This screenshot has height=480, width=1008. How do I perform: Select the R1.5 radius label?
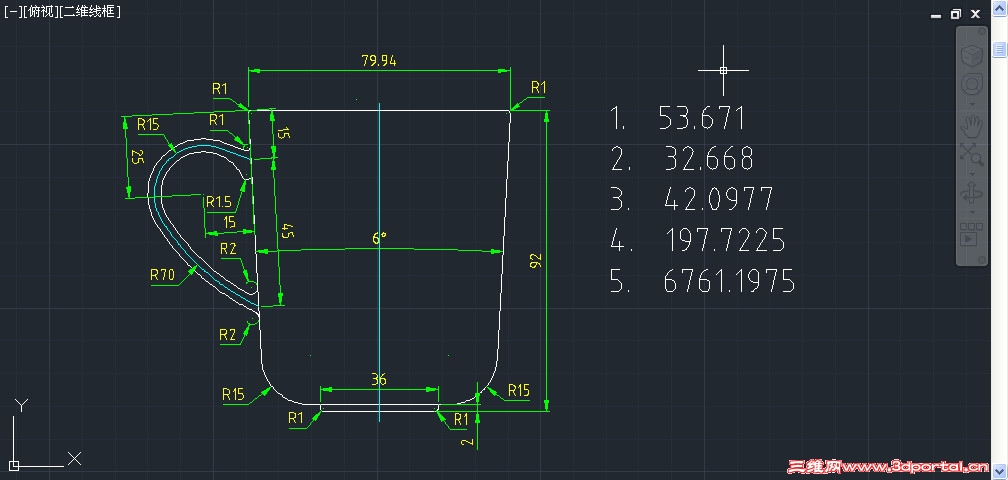(219, 202)
